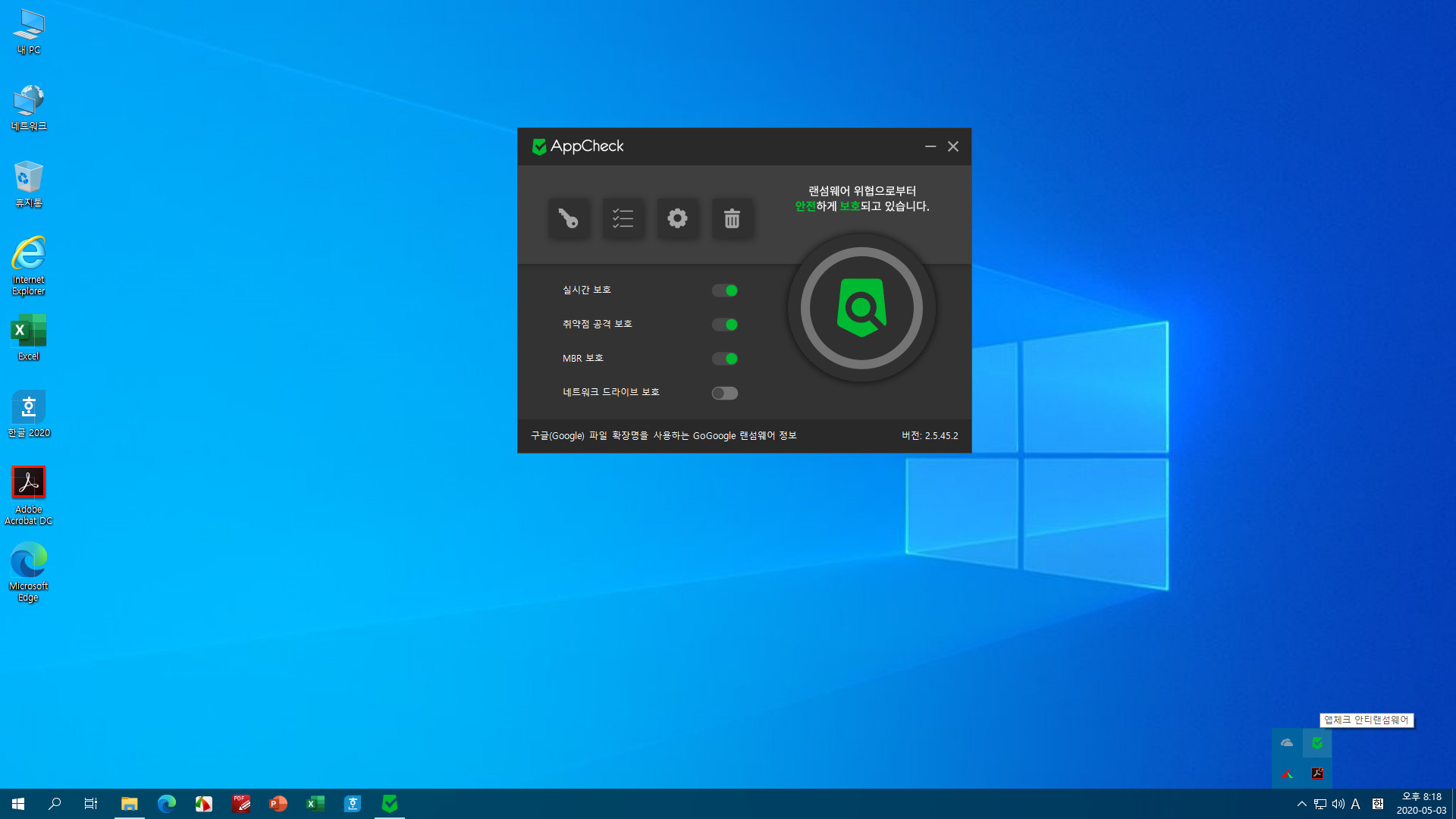Image resolution: width=1456 pixels, height=819 pixels.
Task: Enable 네트워크 드라이브 보호 switch
Action: pyautogui.click(x=725, y=393)
